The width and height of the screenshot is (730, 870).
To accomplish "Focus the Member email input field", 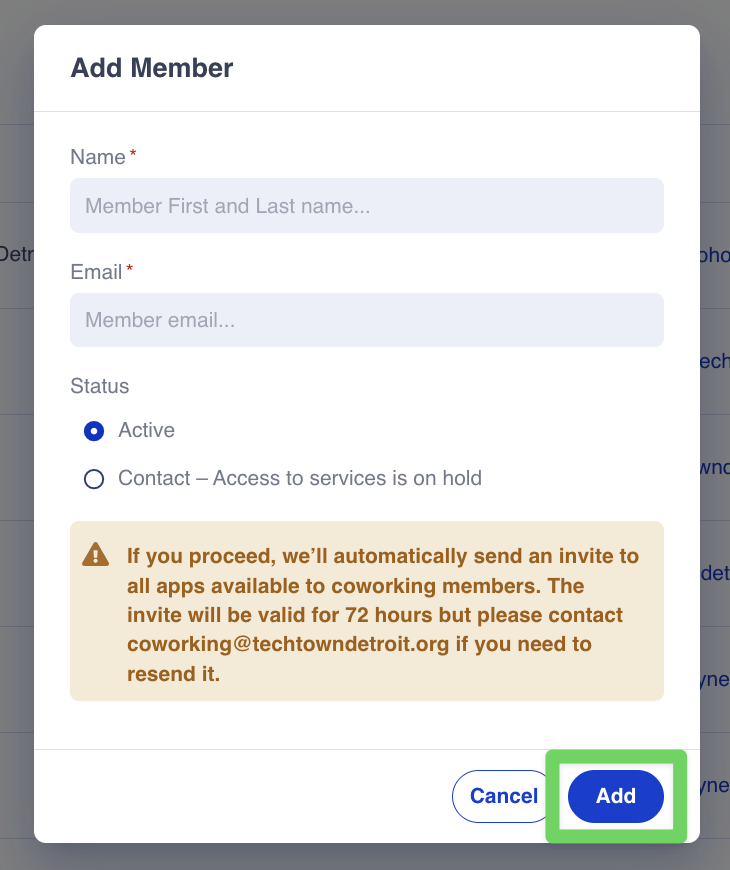I will 366,320.
